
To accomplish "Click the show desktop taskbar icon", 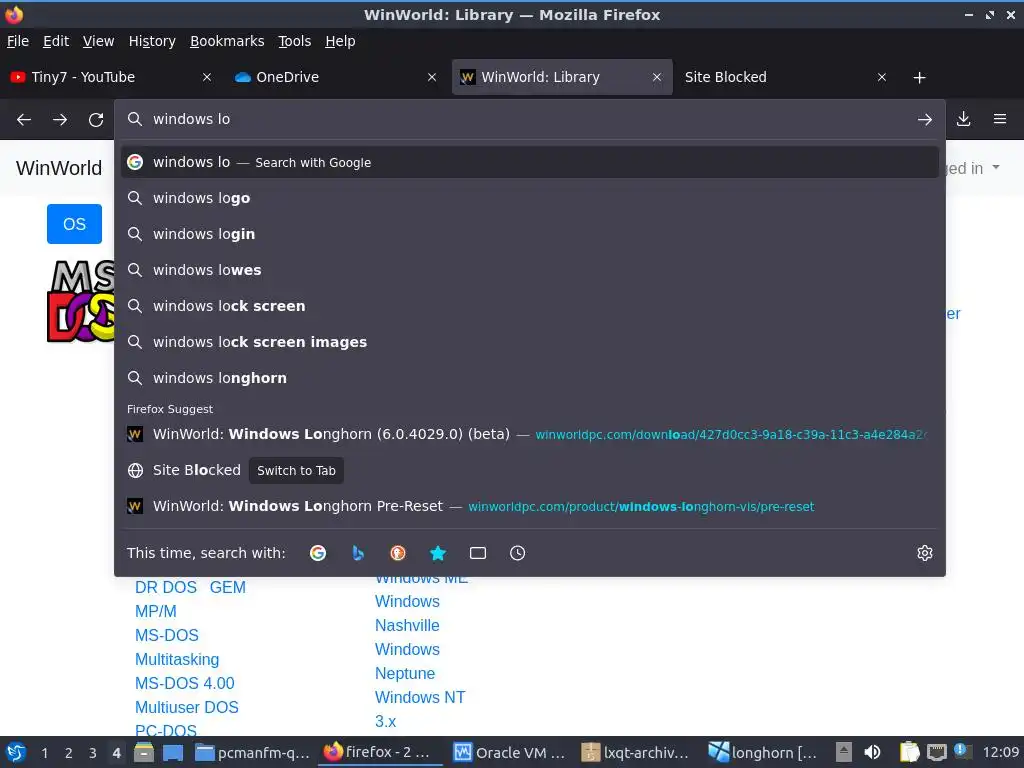I will click(173, 752).
